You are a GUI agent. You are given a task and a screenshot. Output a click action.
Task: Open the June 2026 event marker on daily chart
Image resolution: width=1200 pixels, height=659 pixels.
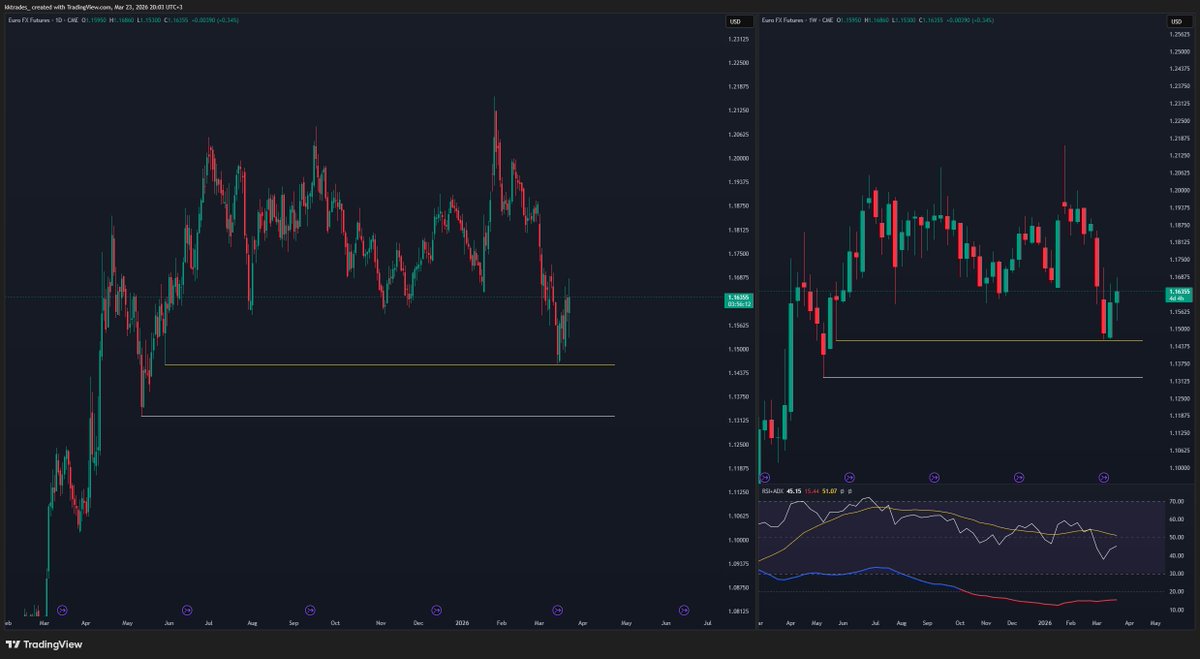pyautogui.click(x=684, y=609)
